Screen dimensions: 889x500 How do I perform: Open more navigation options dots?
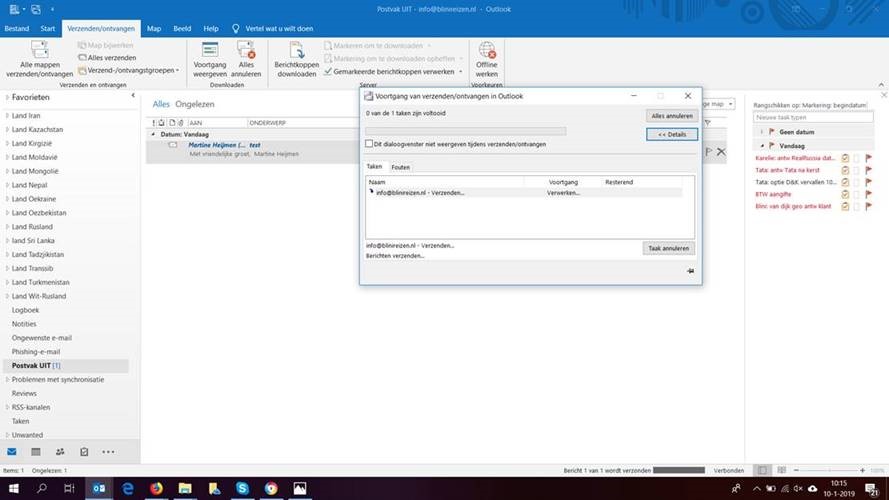[x=108, y=452]
